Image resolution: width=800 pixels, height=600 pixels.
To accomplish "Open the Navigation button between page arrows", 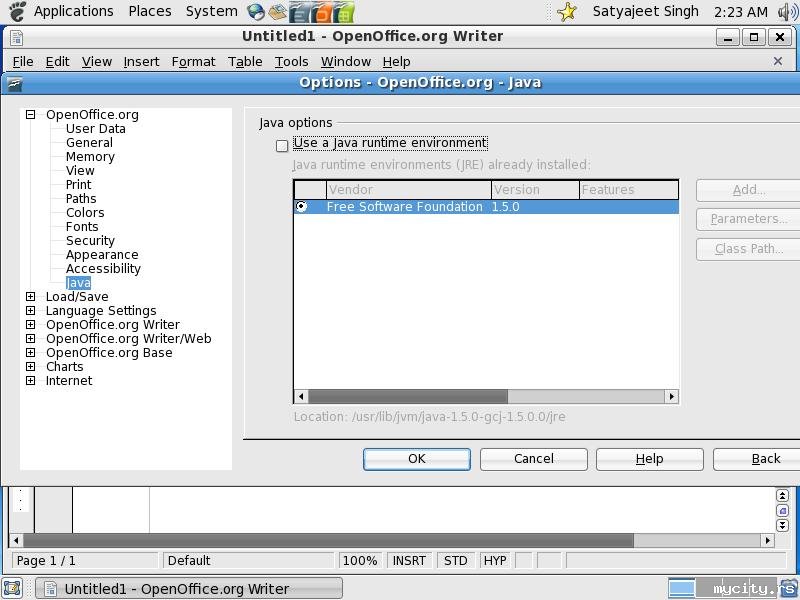I will pyautogui.click(x=782, y=510).
